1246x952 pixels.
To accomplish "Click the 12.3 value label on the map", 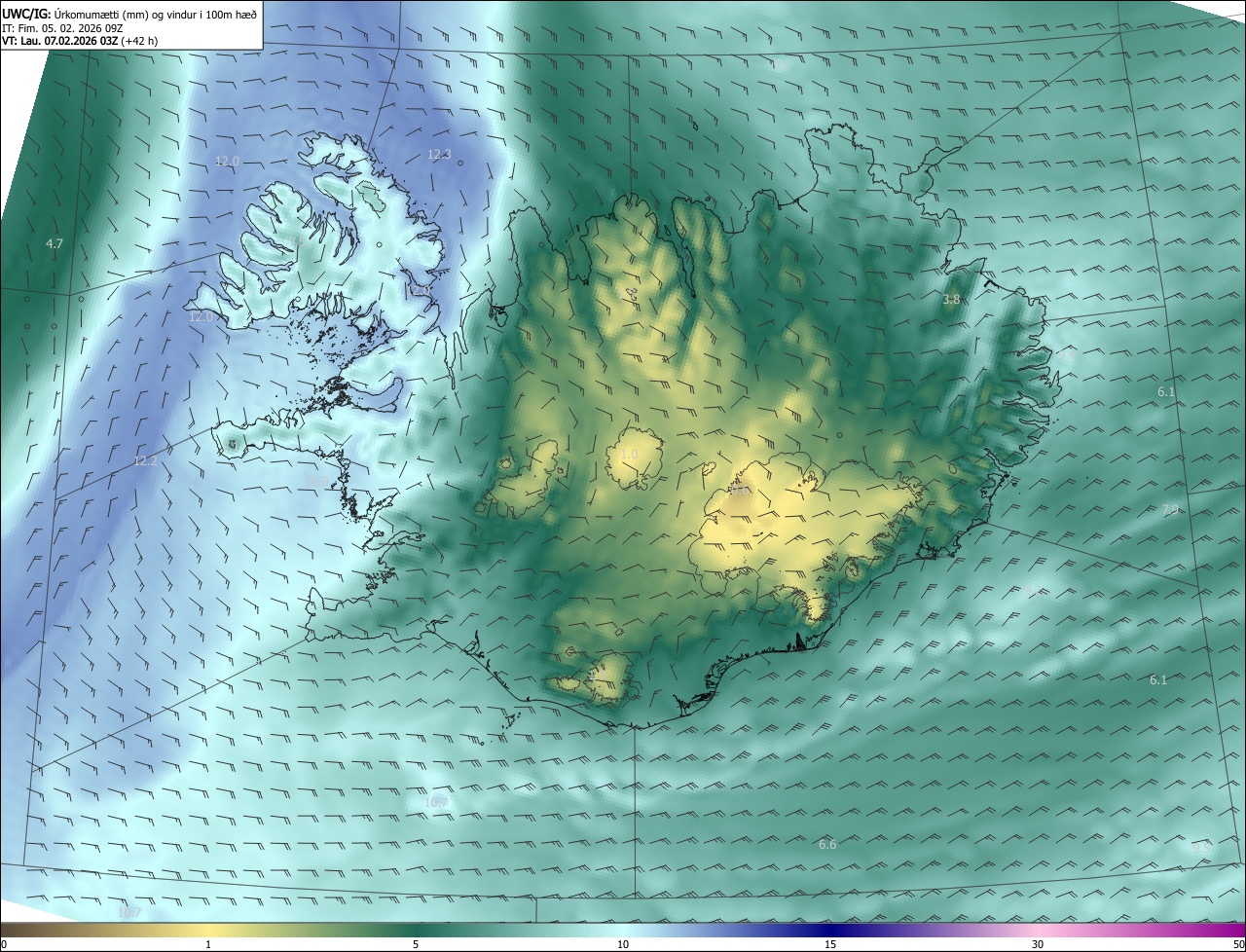I will (x=439, y=155).
